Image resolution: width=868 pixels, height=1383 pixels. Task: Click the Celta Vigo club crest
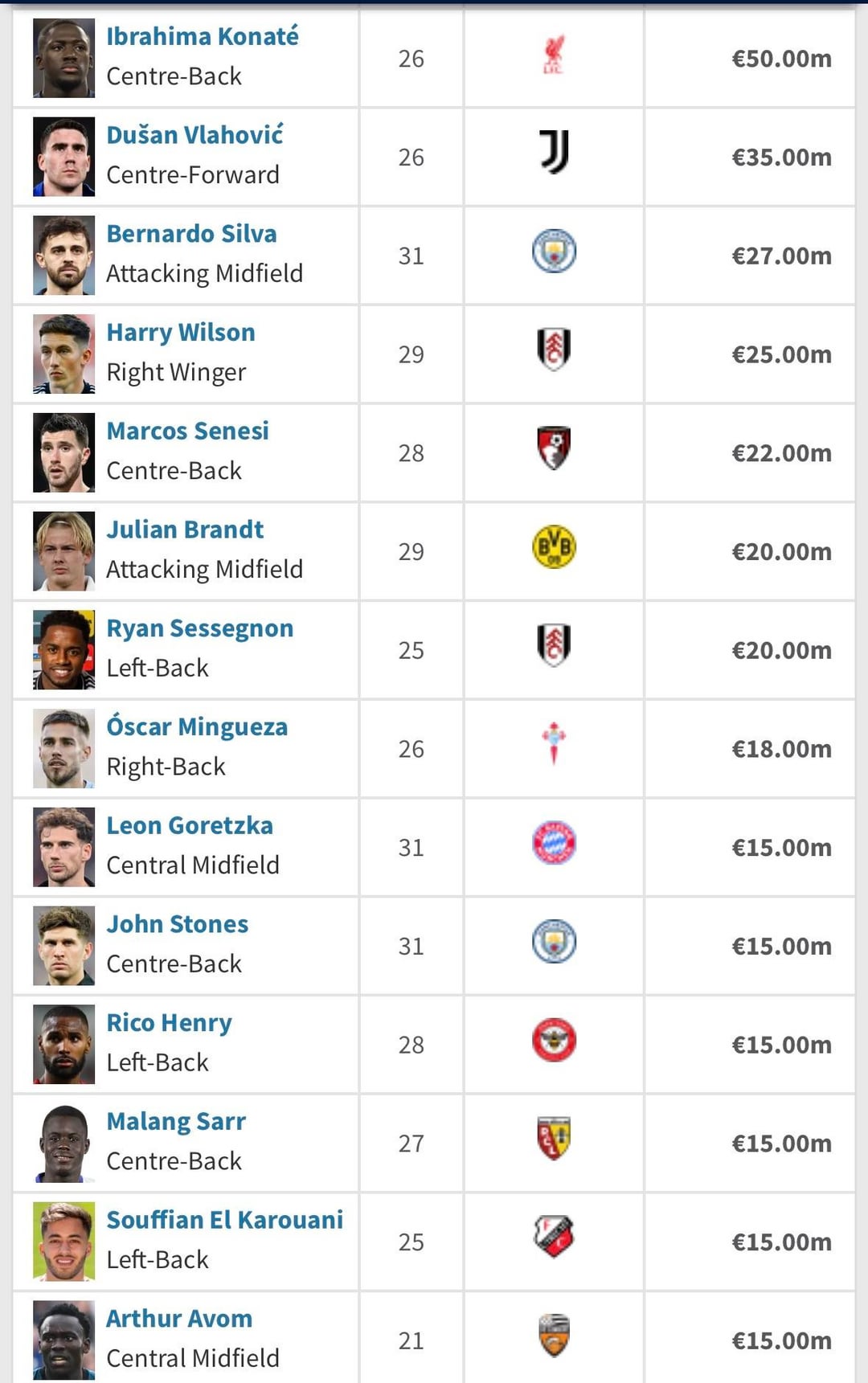554,743
